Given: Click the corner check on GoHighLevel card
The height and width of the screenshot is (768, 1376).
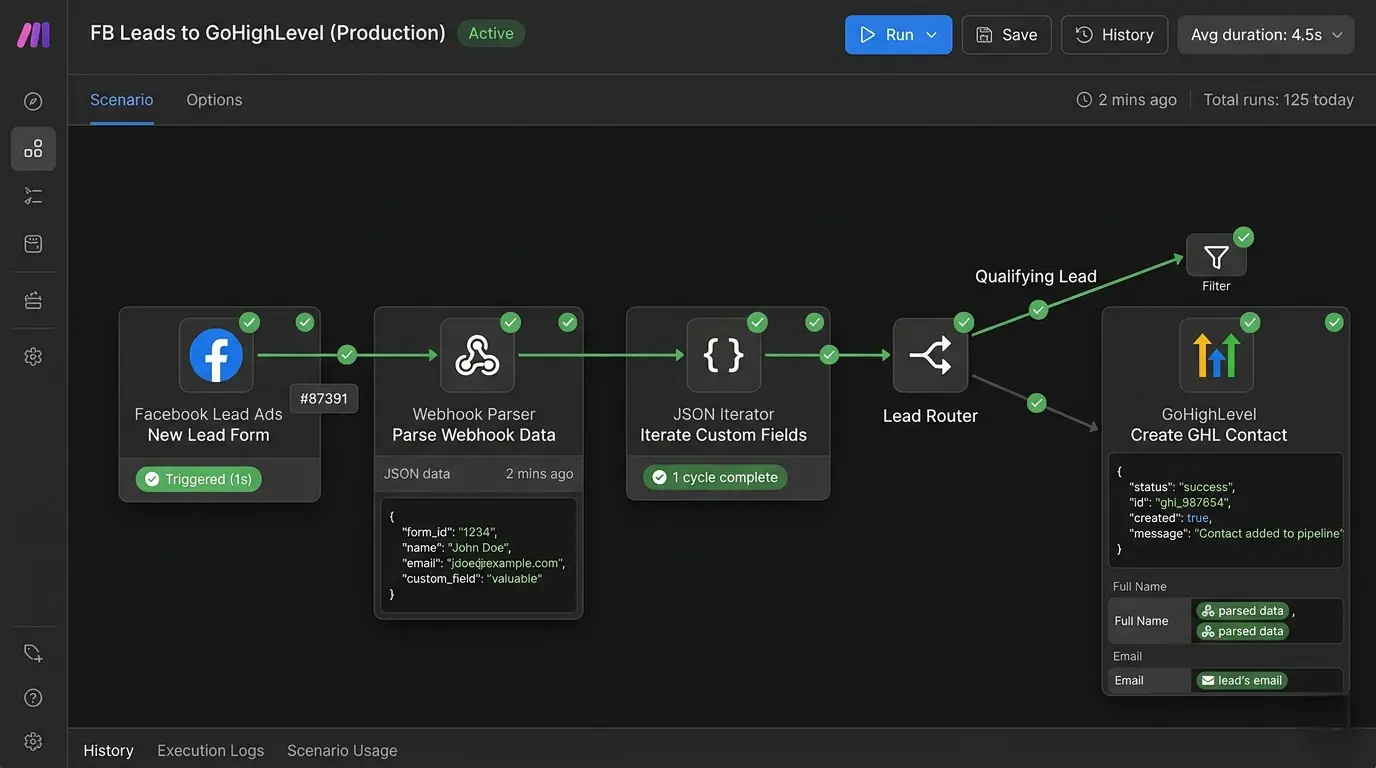Looking at the screenshot, I should click(1334, 322).
